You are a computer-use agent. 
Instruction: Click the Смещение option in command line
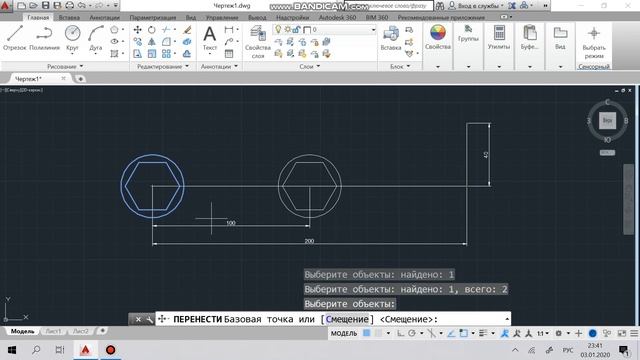[347, 319]
